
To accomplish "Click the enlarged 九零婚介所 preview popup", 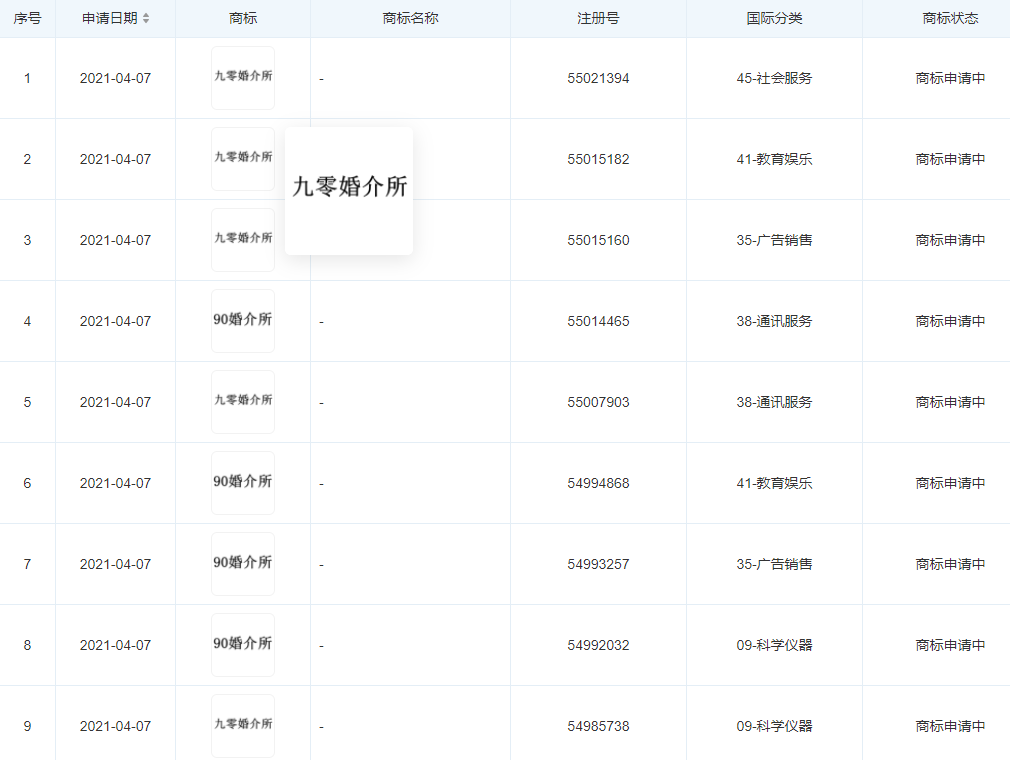I will click(x=349, y=191).
